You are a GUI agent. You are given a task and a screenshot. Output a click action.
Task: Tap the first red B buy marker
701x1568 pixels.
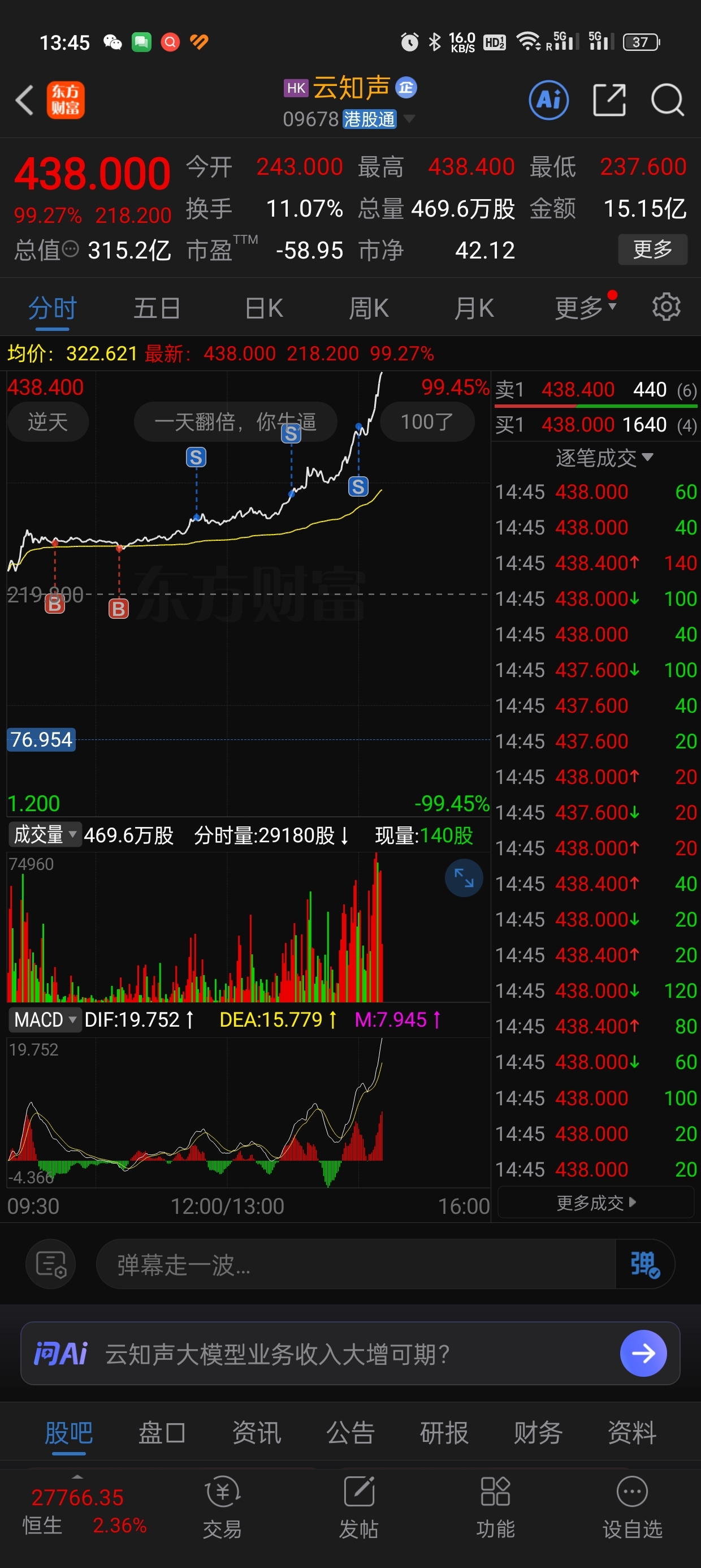[x=55, y=604]
